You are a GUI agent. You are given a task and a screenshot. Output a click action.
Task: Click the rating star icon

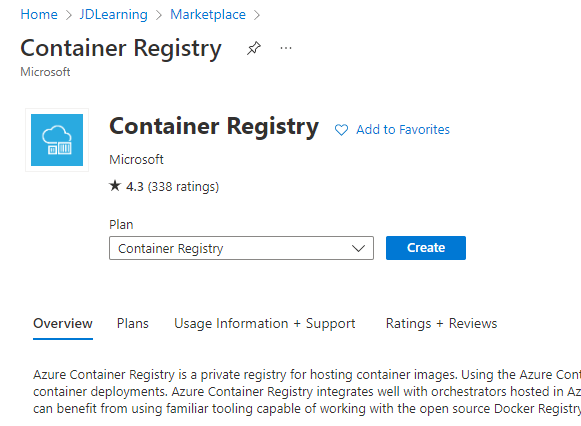pyautogui.click(x=115, y=186)
